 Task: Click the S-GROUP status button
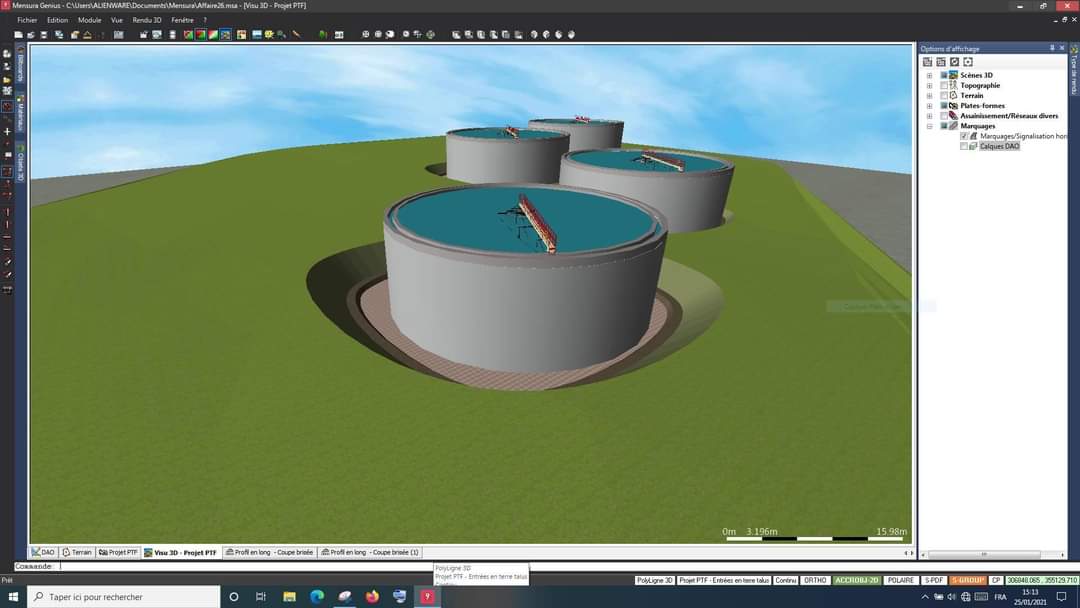coord(968,580)
